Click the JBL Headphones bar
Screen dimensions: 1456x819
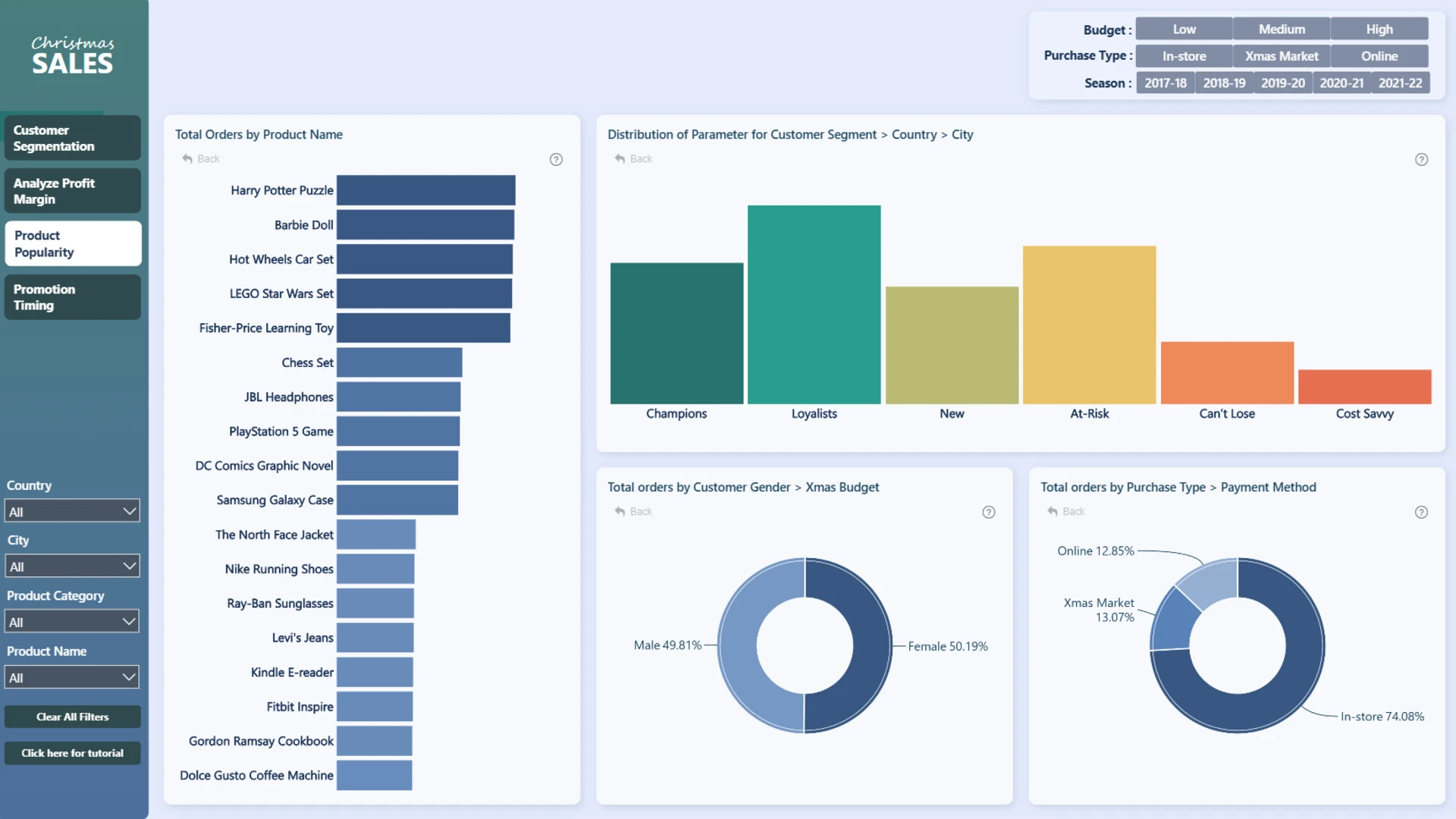point(399,397)
